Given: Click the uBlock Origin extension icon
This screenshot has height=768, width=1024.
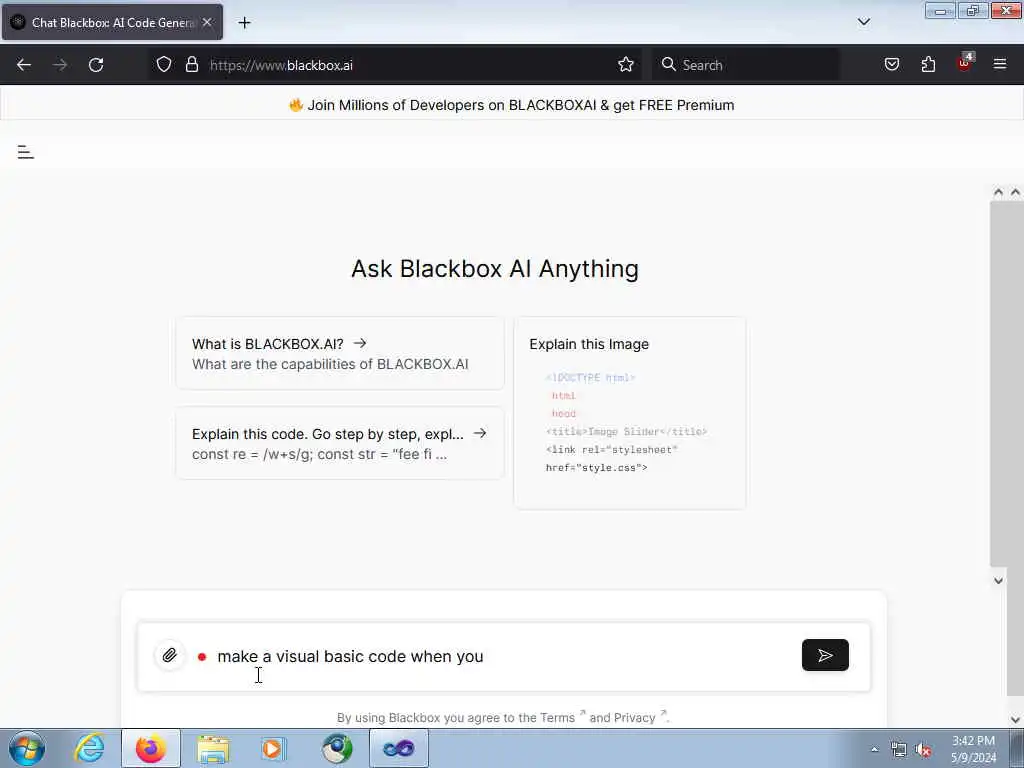Looking at the screenshot, I should [x=965, y=63].
